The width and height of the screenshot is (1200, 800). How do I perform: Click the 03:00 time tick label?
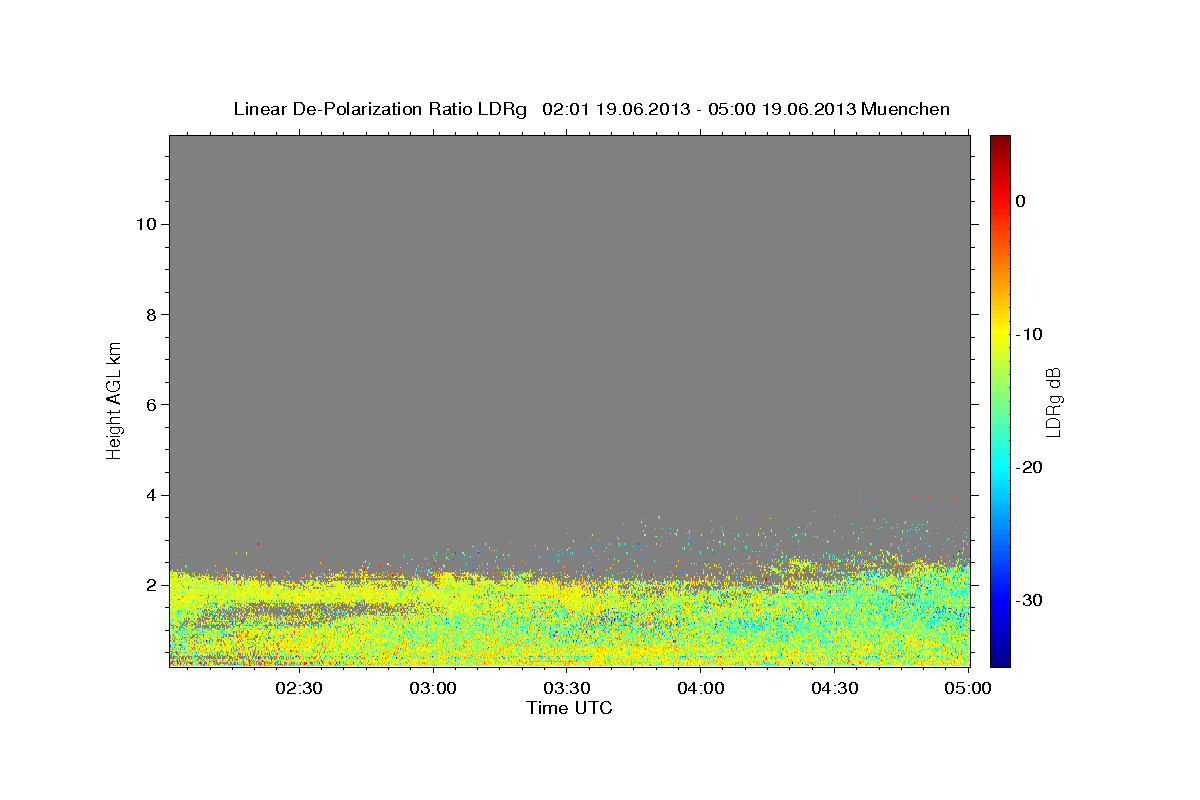coord(433,688)
